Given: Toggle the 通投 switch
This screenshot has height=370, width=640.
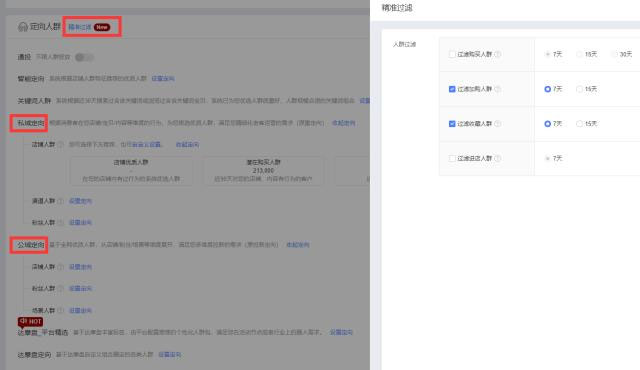Looking at the screenshot, I should click(x=84, y=57).
